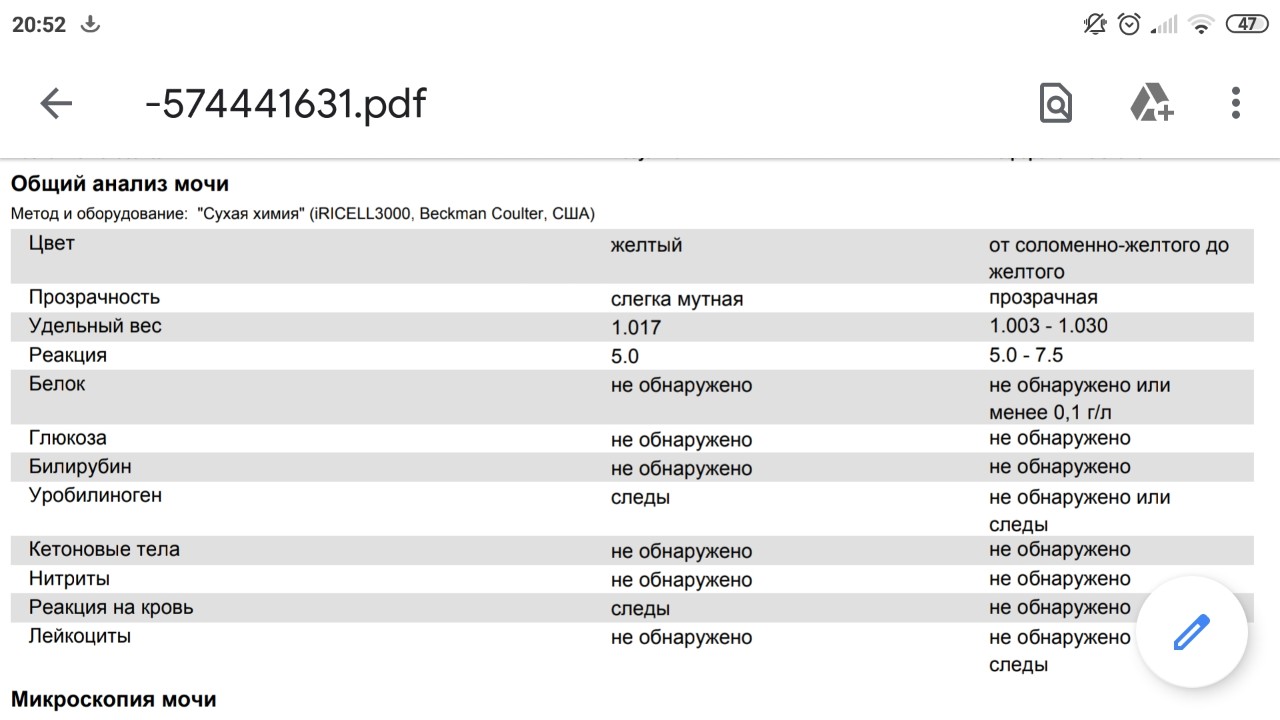The width and height of the screenshot is (1280, 720).
Task: Select the result value желтый
Action: 647,245
